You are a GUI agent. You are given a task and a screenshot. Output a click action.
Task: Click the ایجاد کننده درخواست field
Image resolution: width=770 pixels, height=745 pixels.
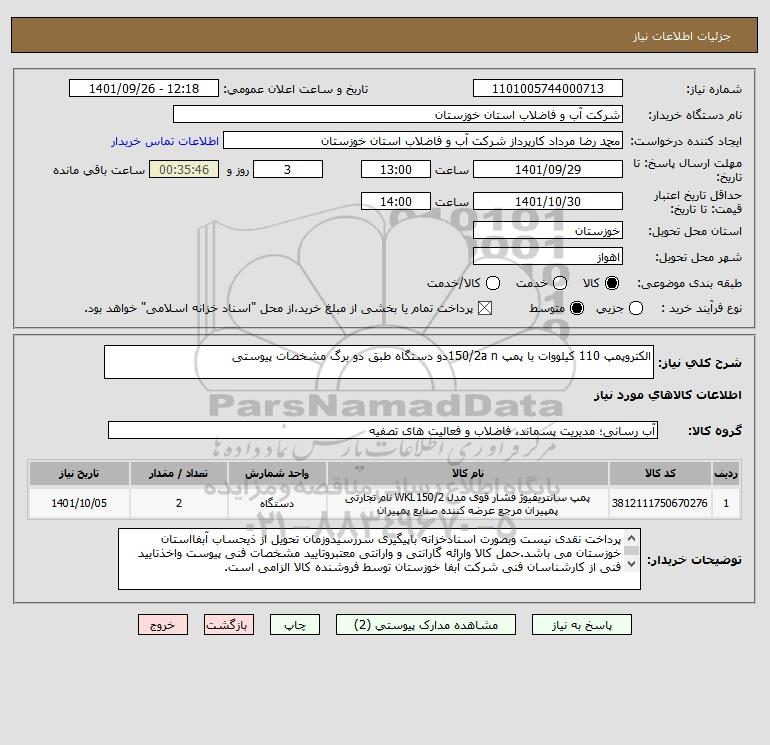[x=423, y=140]
